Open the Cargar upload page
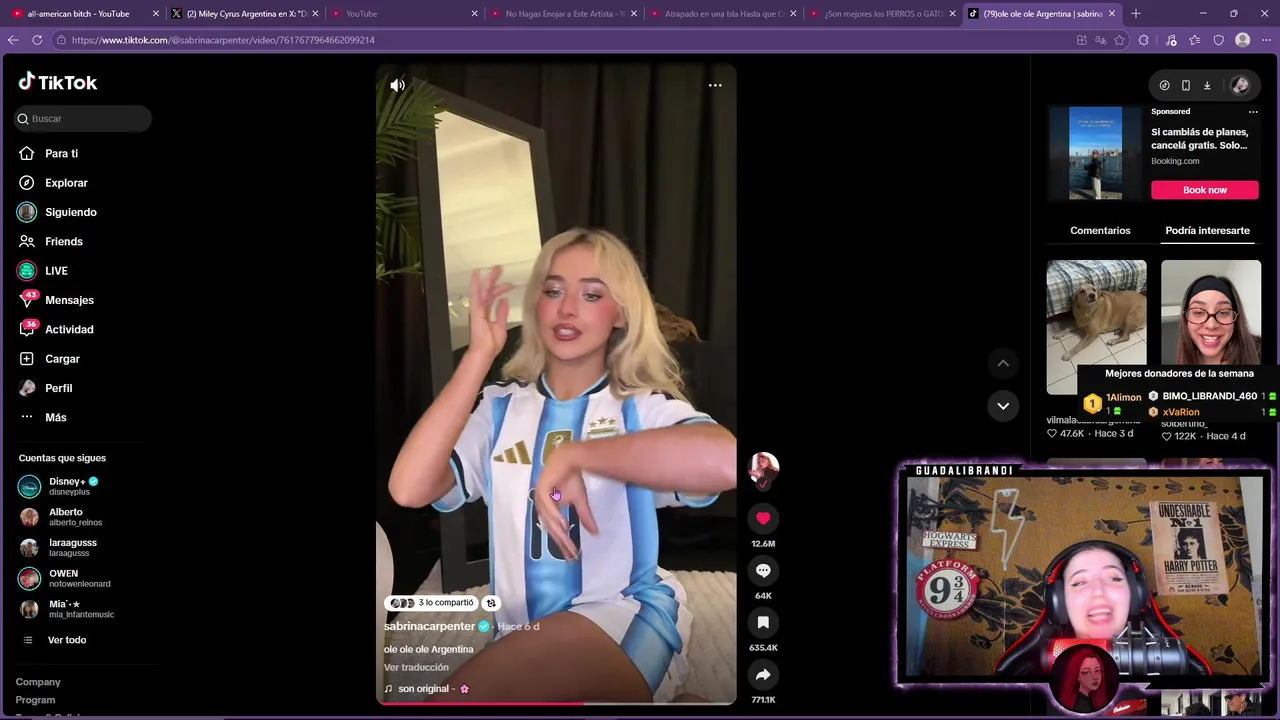The image size is (1280, 720). pos(62,359)
